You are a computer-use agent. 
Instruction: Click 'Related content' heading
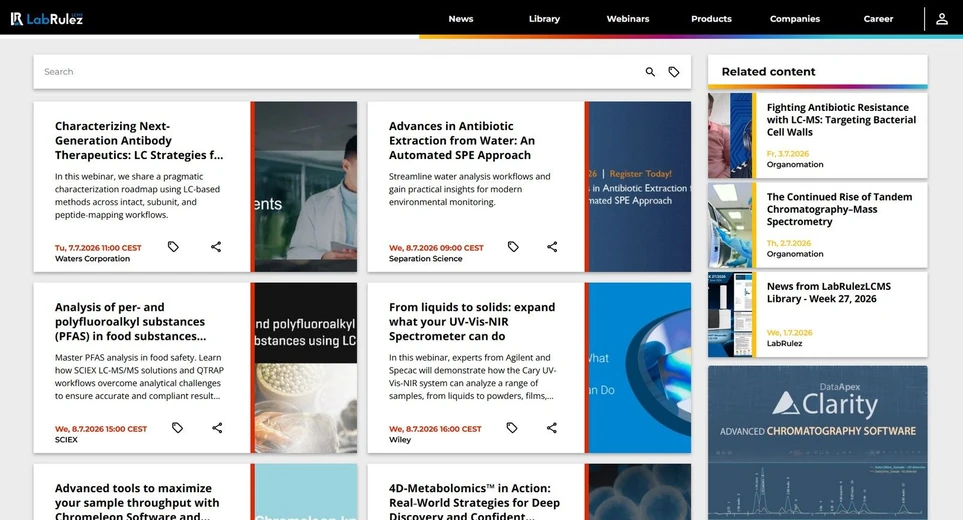pos(768,72)
